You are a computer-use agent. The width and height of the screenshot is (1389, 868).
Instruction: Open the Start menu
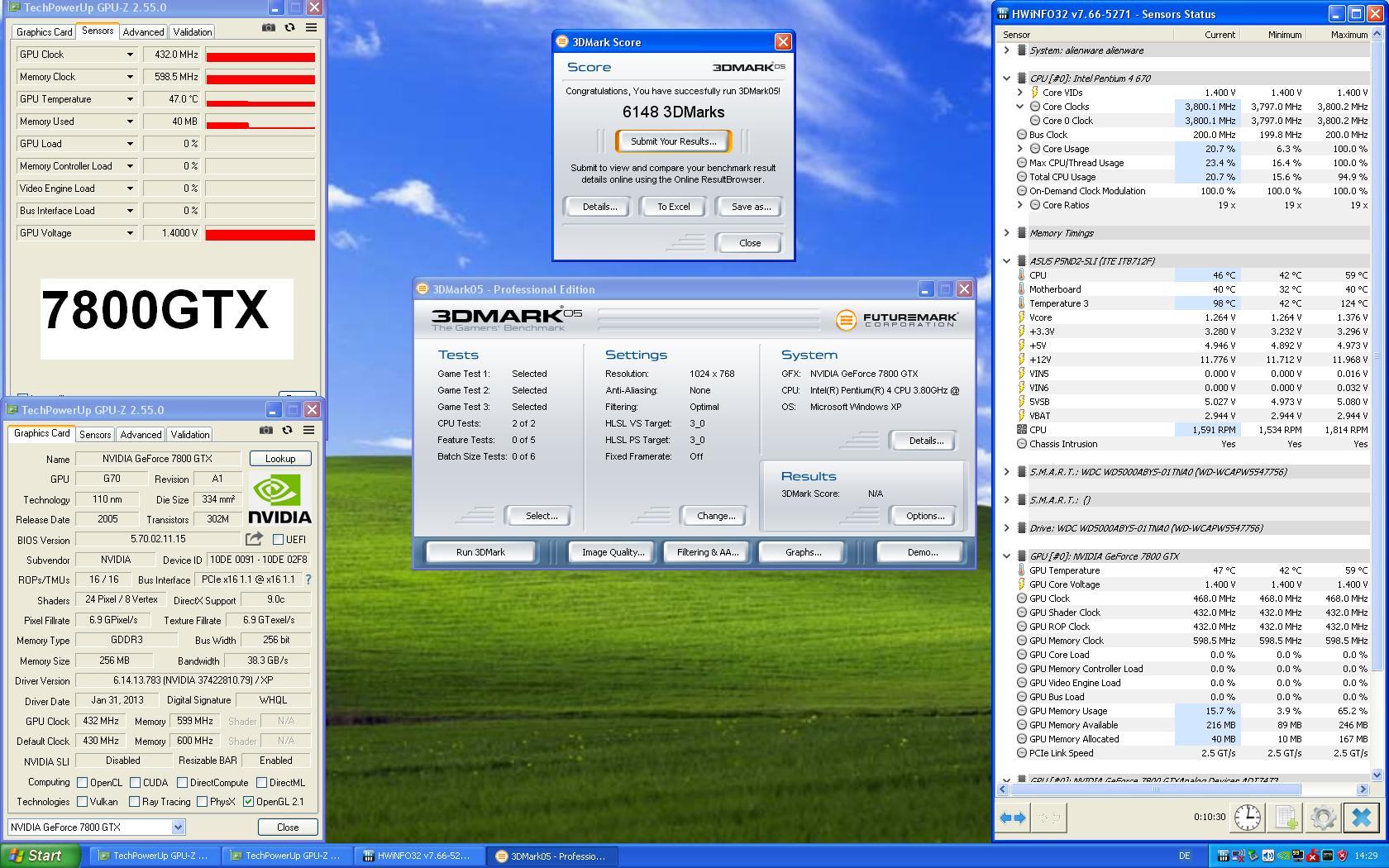pos(41,856)
